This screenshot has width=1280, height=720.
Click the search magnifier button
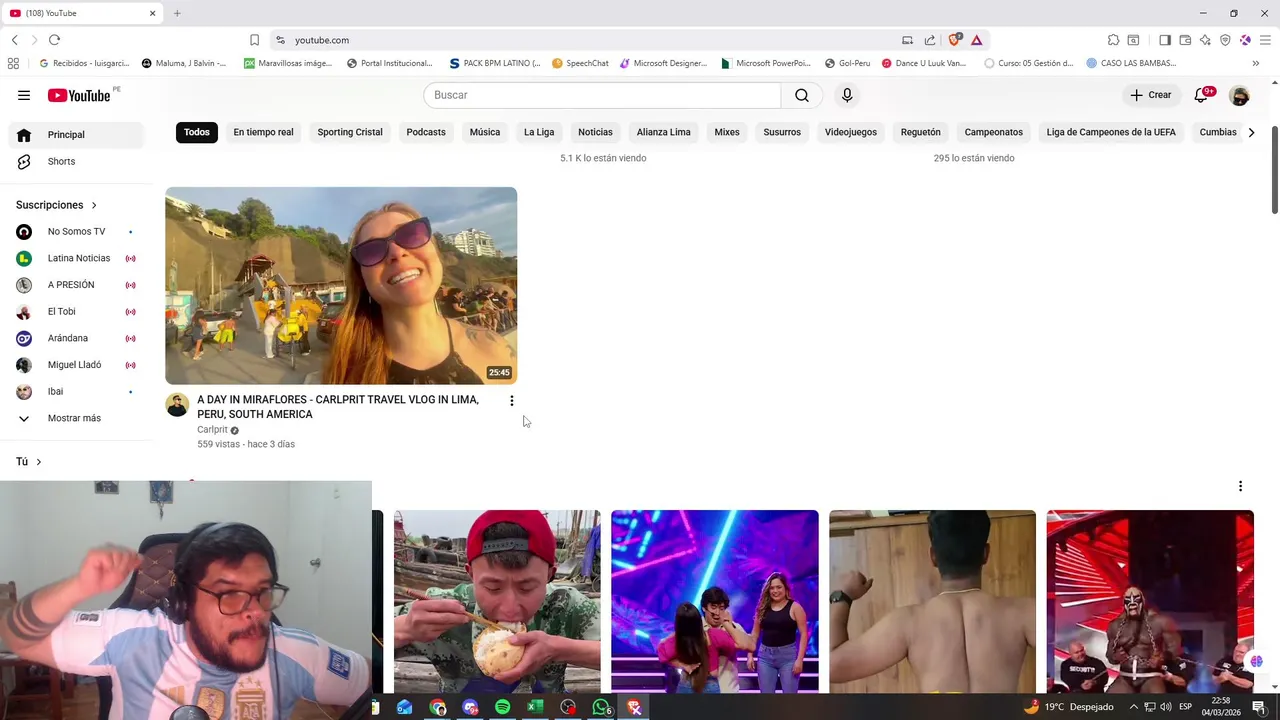[802, 95]
